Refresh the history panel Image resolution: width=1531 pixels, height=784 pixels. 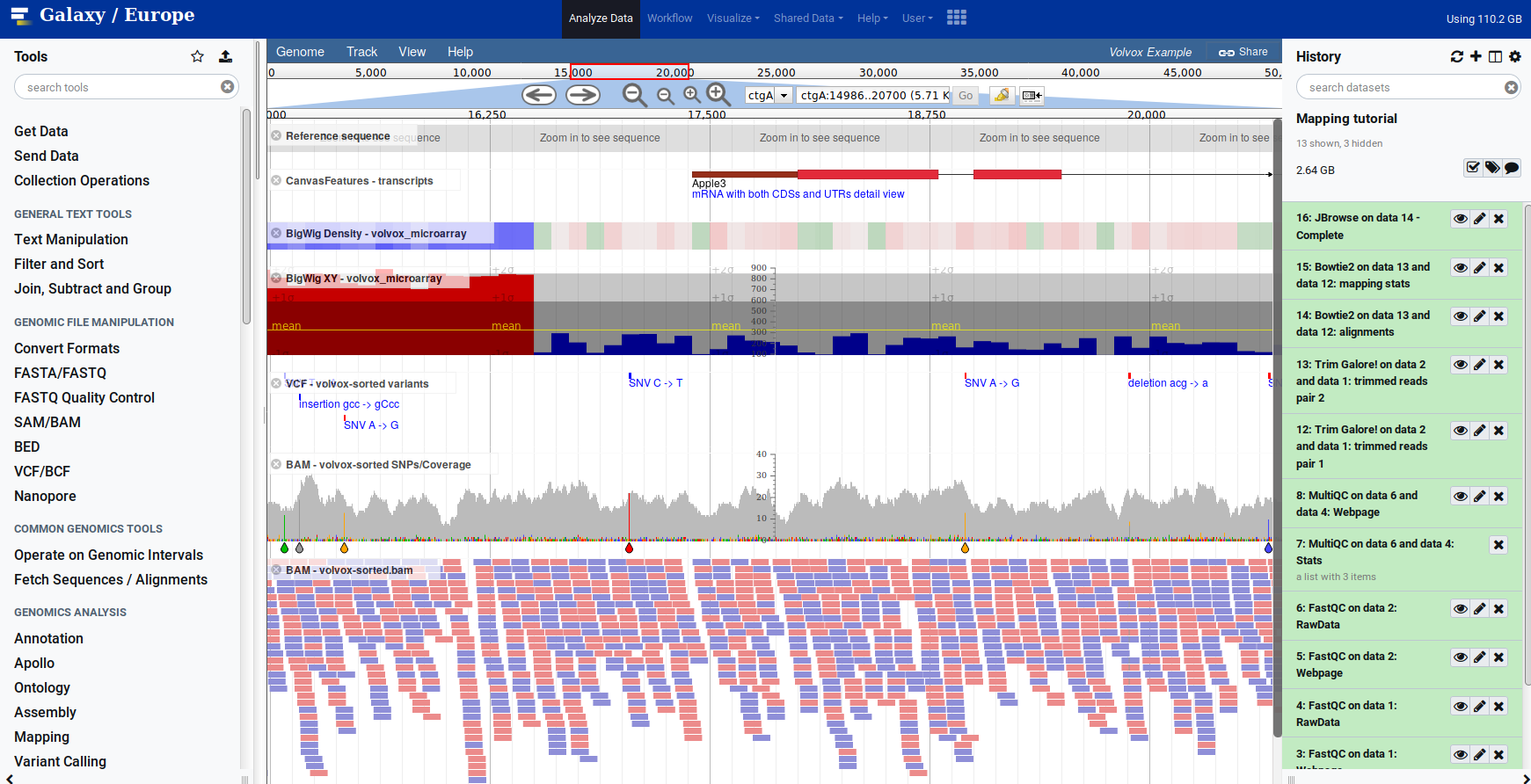coord(1457,56)
